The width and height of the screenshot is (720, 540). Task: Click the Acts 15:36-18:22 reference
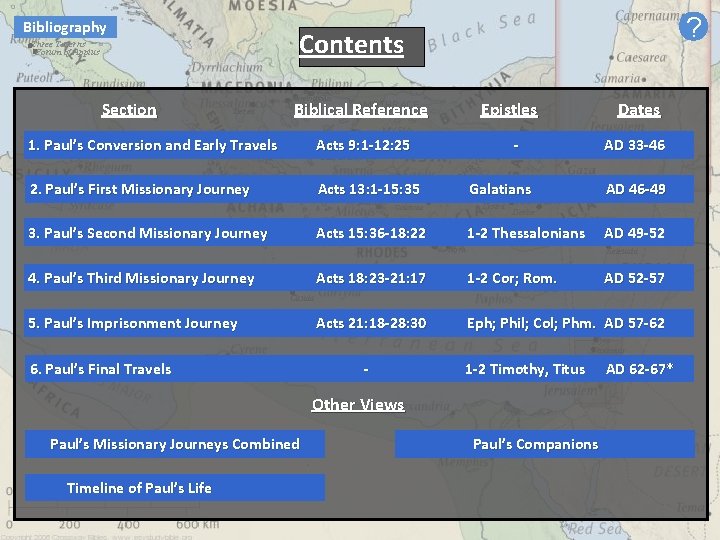click(x=371, y=233)
